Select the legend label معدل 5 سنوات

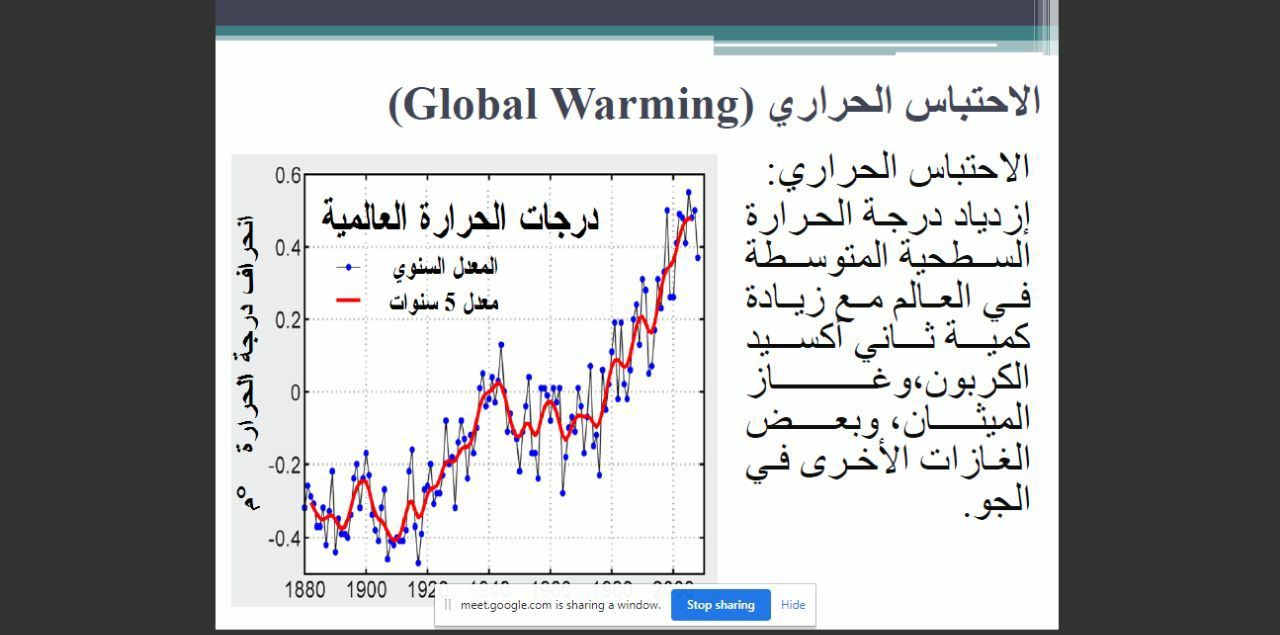pos(444,302)
